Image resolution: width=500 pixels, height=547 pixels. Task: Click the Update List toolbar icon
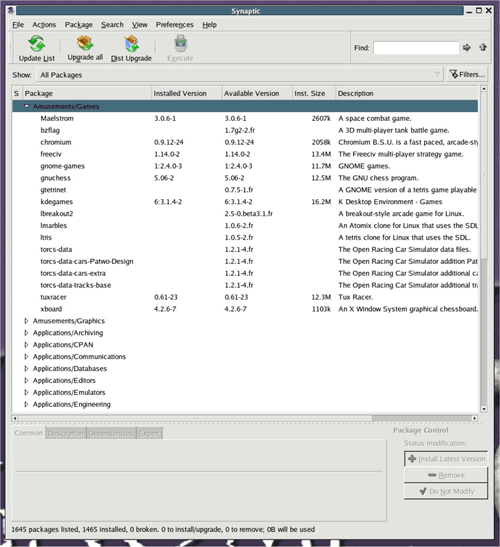37,44
